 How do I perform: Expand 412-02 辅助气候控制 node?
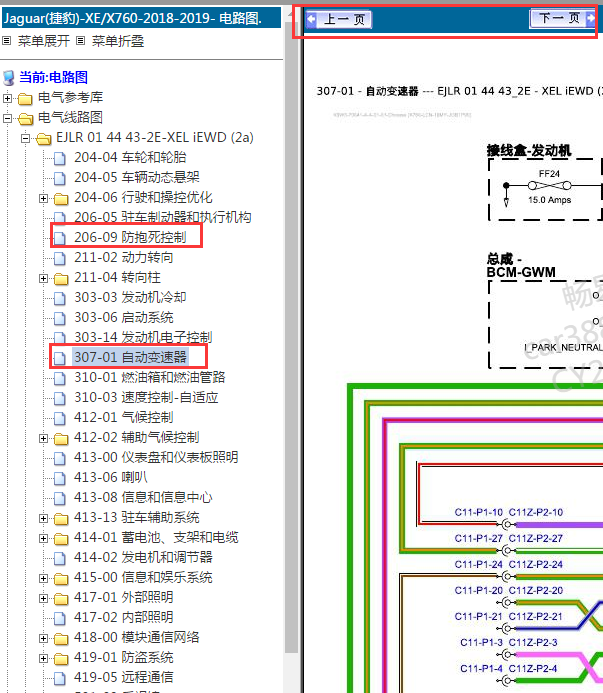pos(43,438)
